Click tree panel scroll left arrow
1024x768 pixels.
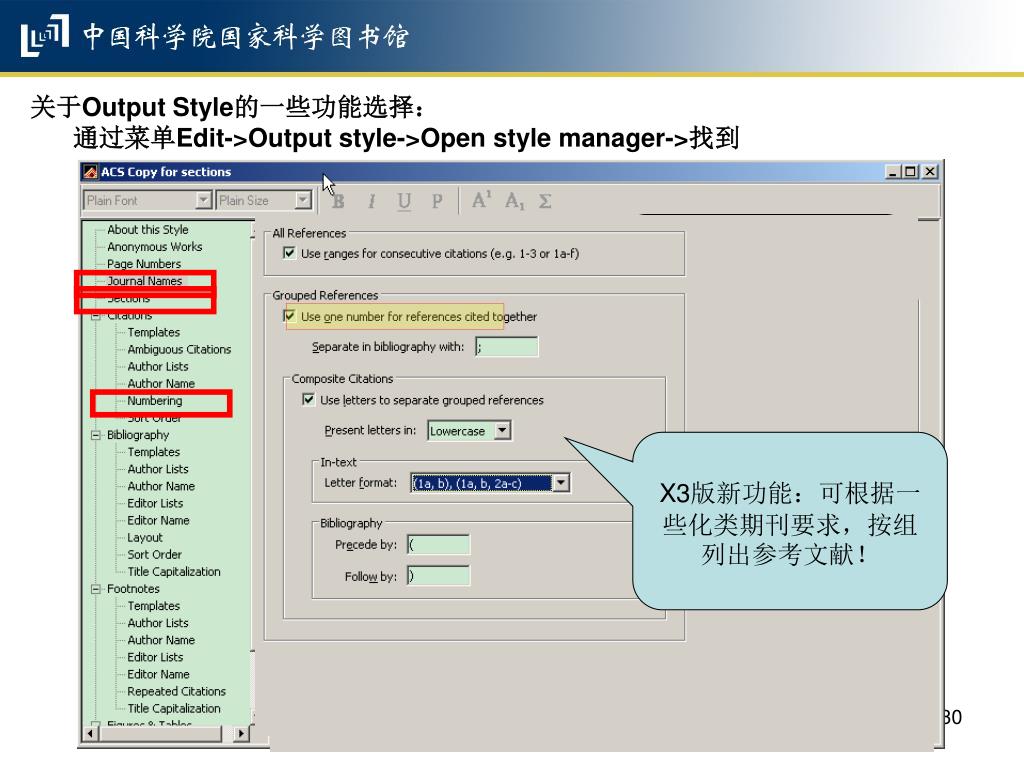click(91, 733)
